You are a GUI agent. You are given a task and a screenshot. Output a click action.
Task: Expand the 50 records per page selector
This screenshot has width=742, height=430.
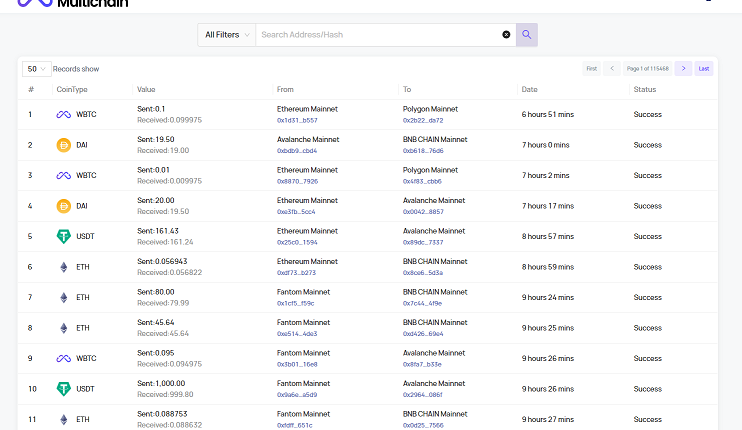point(37,69)
